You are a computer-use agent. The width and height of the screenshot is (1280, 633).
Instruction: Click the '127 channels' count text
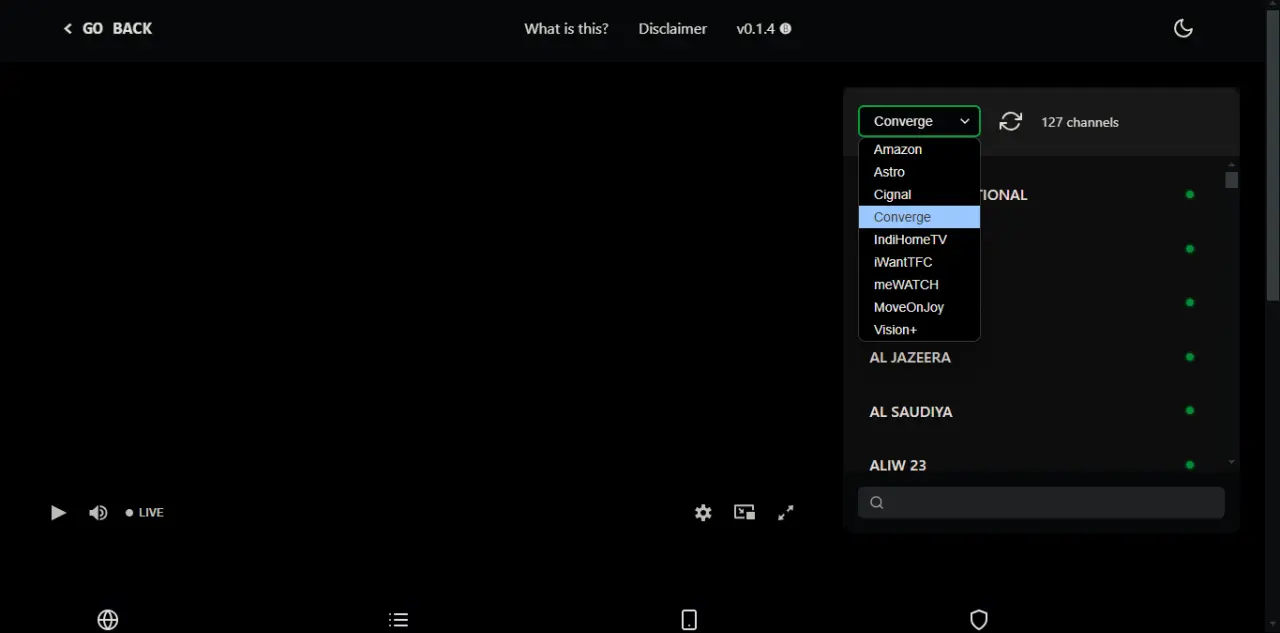click(1080, 122)
